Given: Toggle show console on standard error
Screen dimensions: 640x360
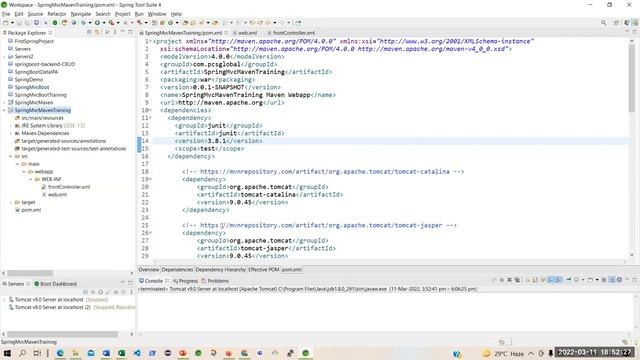Looking at the screenshot, I should 558,280.
